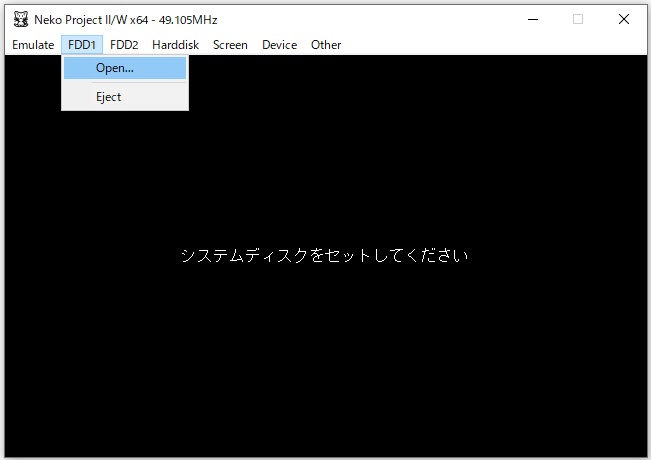Minimize the Neko Project II window

(x=533, y=19)
